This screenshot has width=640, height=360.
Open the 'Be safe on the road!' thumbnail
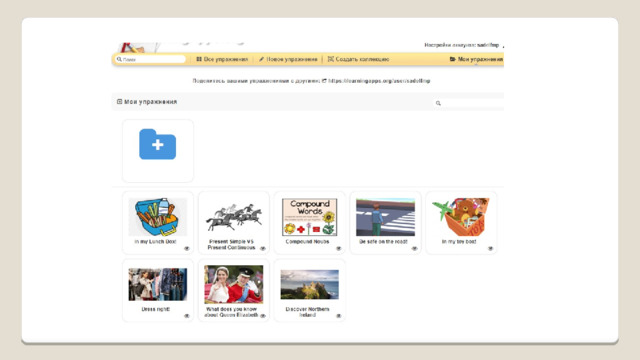(x=385, y=217)
